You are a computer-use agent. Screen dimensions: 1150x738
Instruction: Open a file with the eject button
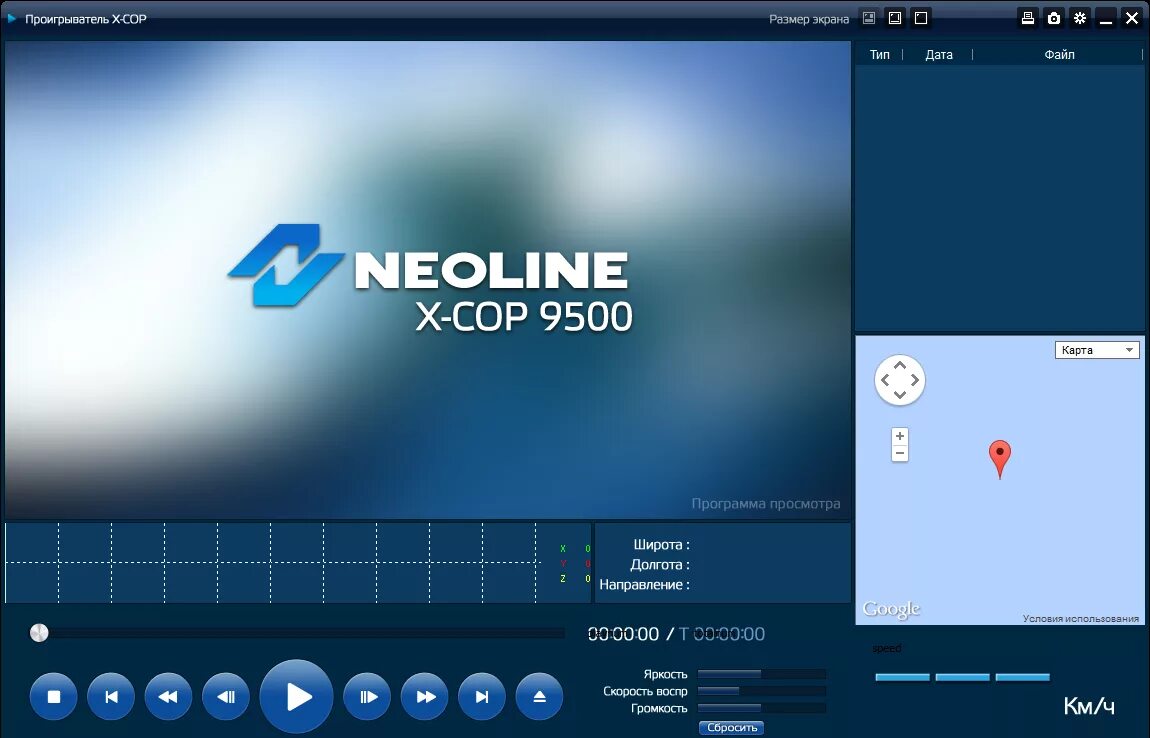[539, 697]
